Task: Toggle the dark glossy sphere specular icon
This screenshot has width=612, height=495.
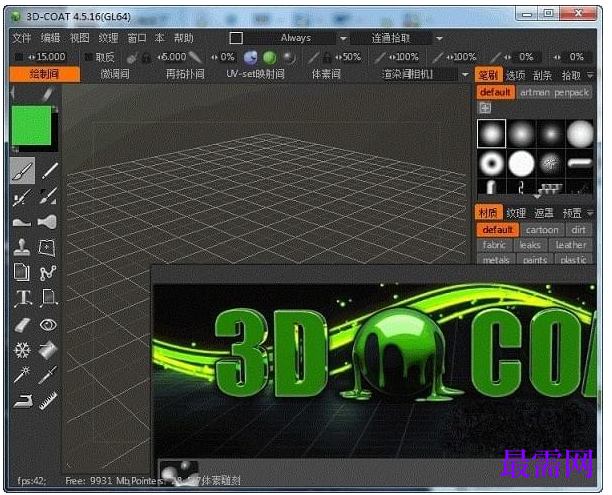Action: (289, 57)
